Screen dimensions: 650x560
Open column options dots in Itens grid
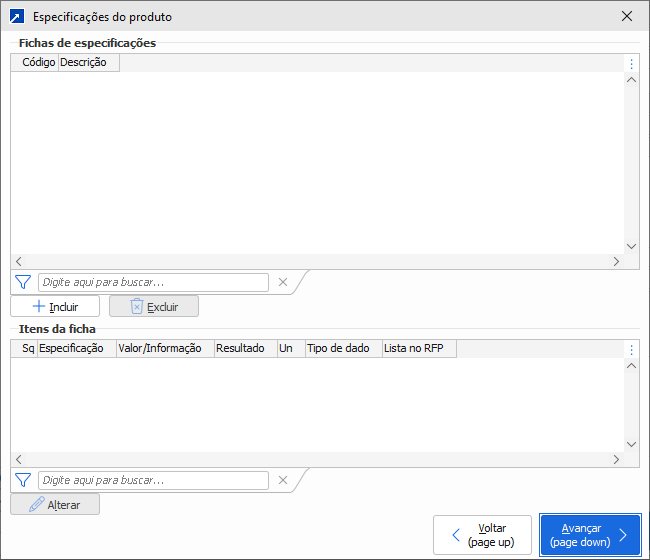pos(631,349)
